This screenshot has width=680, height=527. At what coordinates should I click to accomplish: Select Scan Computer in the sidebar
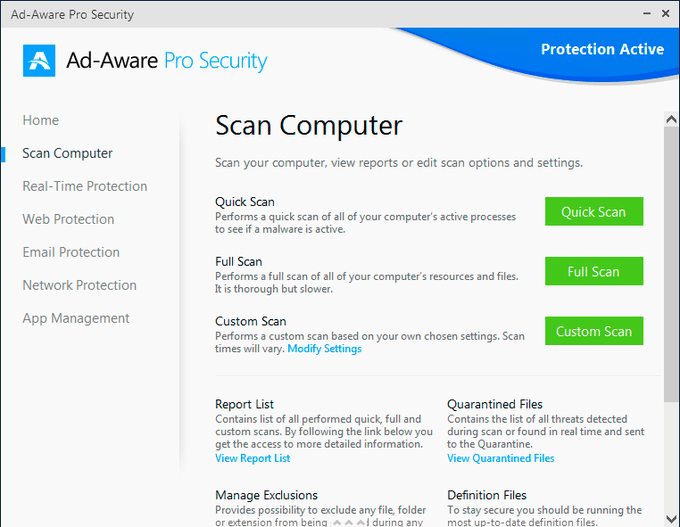pos(67,153)
